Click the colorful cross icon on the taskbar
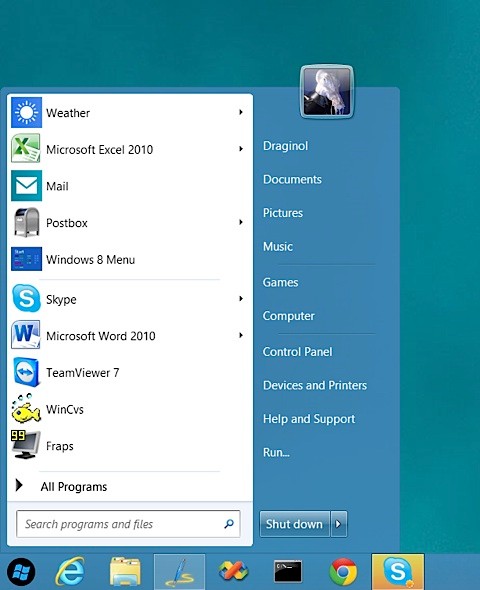480x590 pixels. click(x=233, y=571)
